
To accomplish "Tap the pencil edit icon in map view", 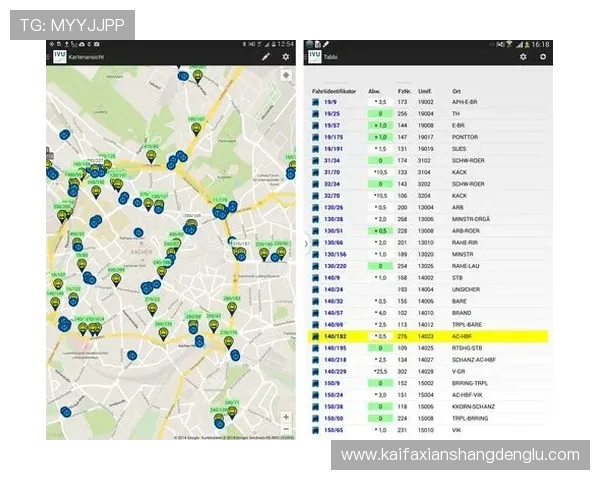I will [266, 57].
